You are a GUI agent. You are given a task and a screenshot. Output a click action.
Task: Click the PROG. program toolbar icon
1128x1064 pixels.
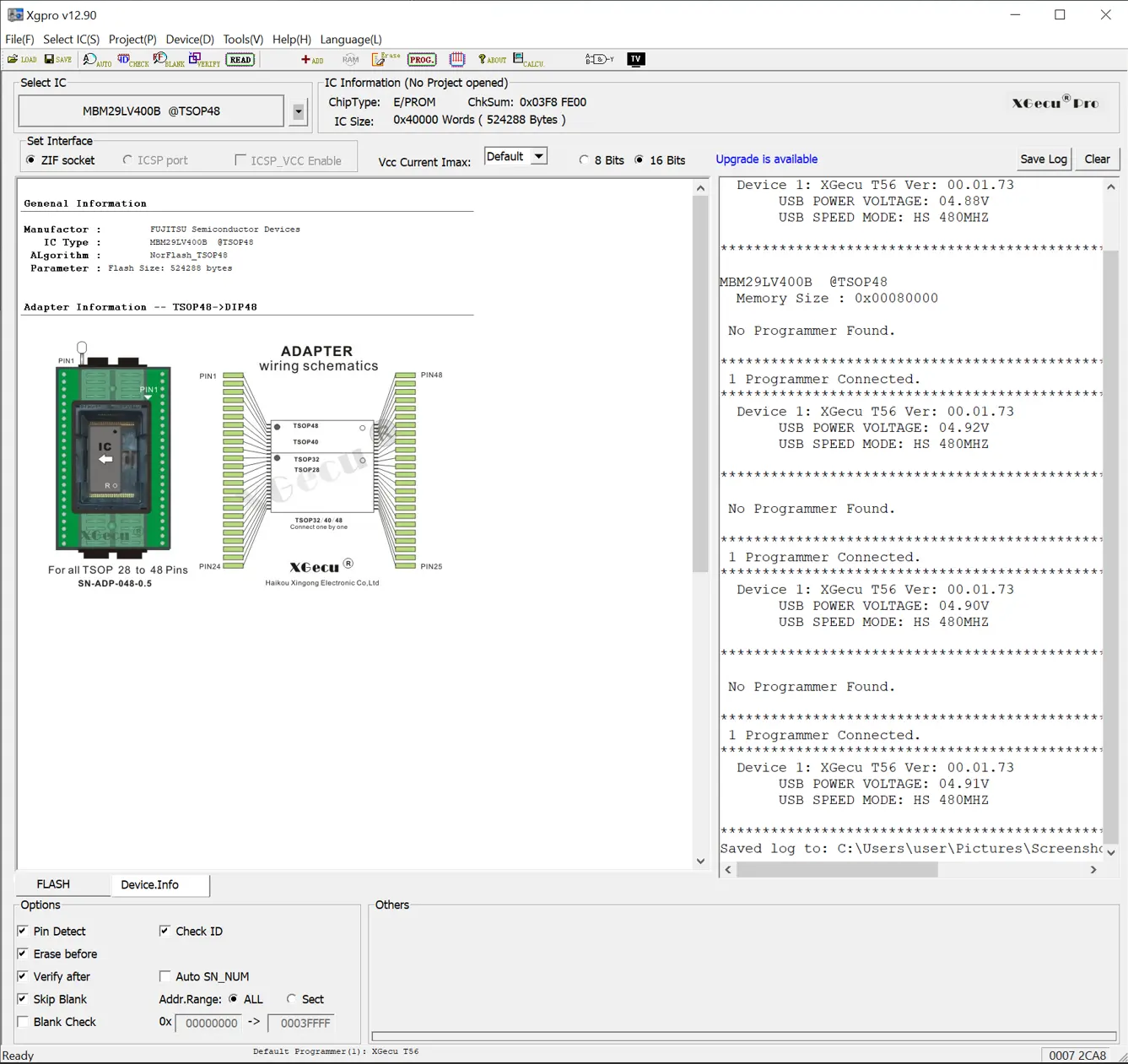coord(422,60)
